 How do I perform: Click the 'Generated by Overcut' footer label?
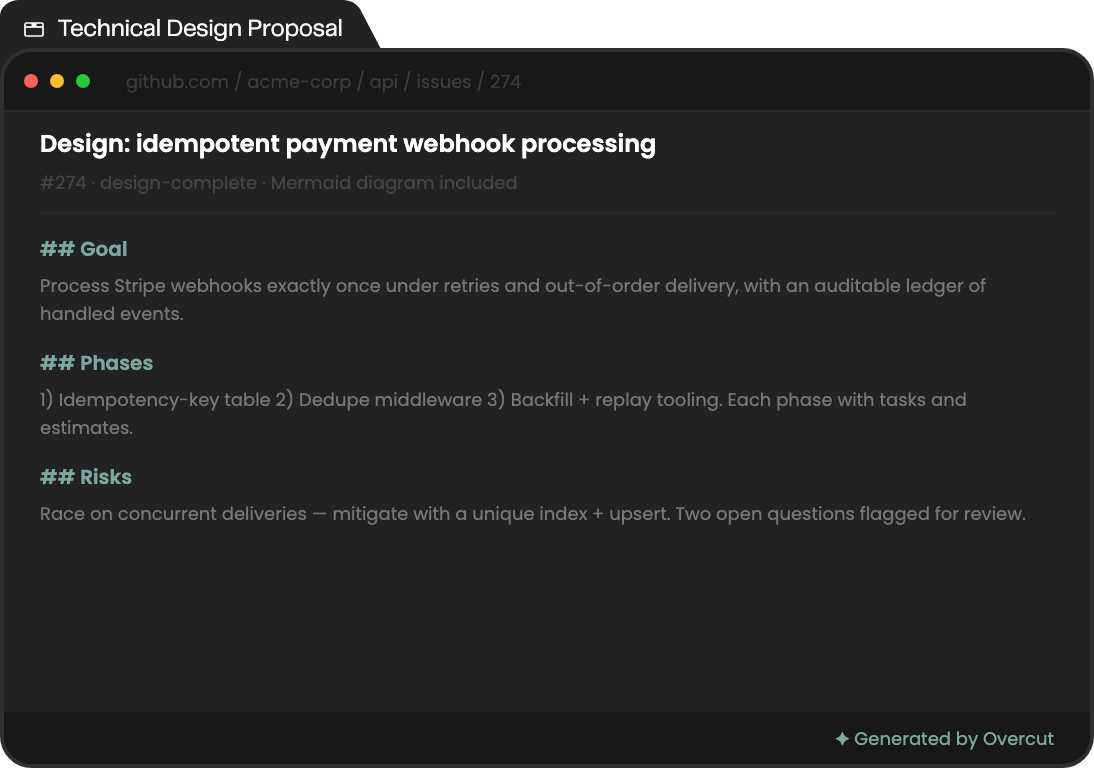tap(953, 739)
